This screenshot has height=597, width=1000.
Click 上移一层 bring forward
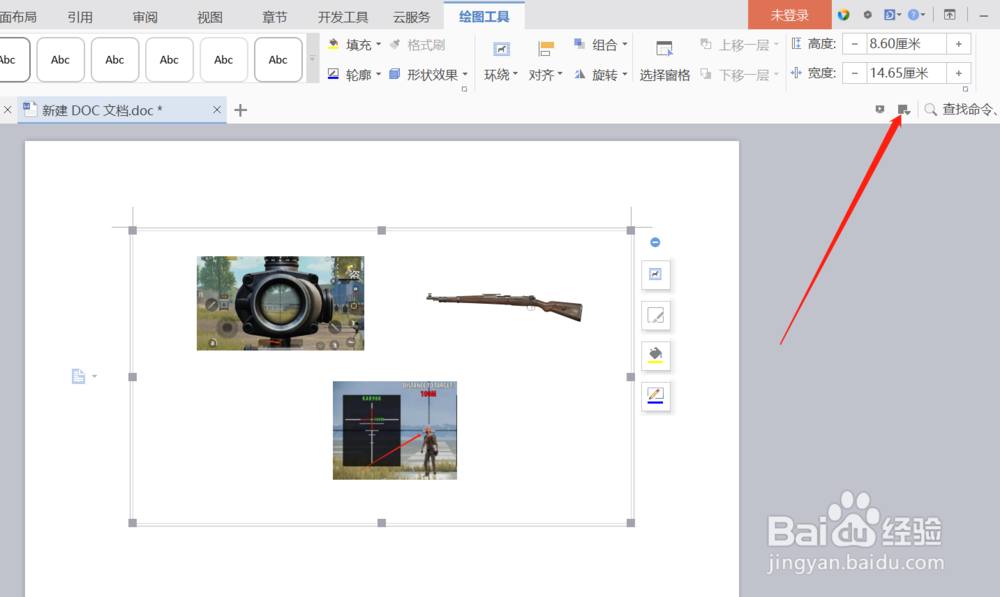click(739, 45)
